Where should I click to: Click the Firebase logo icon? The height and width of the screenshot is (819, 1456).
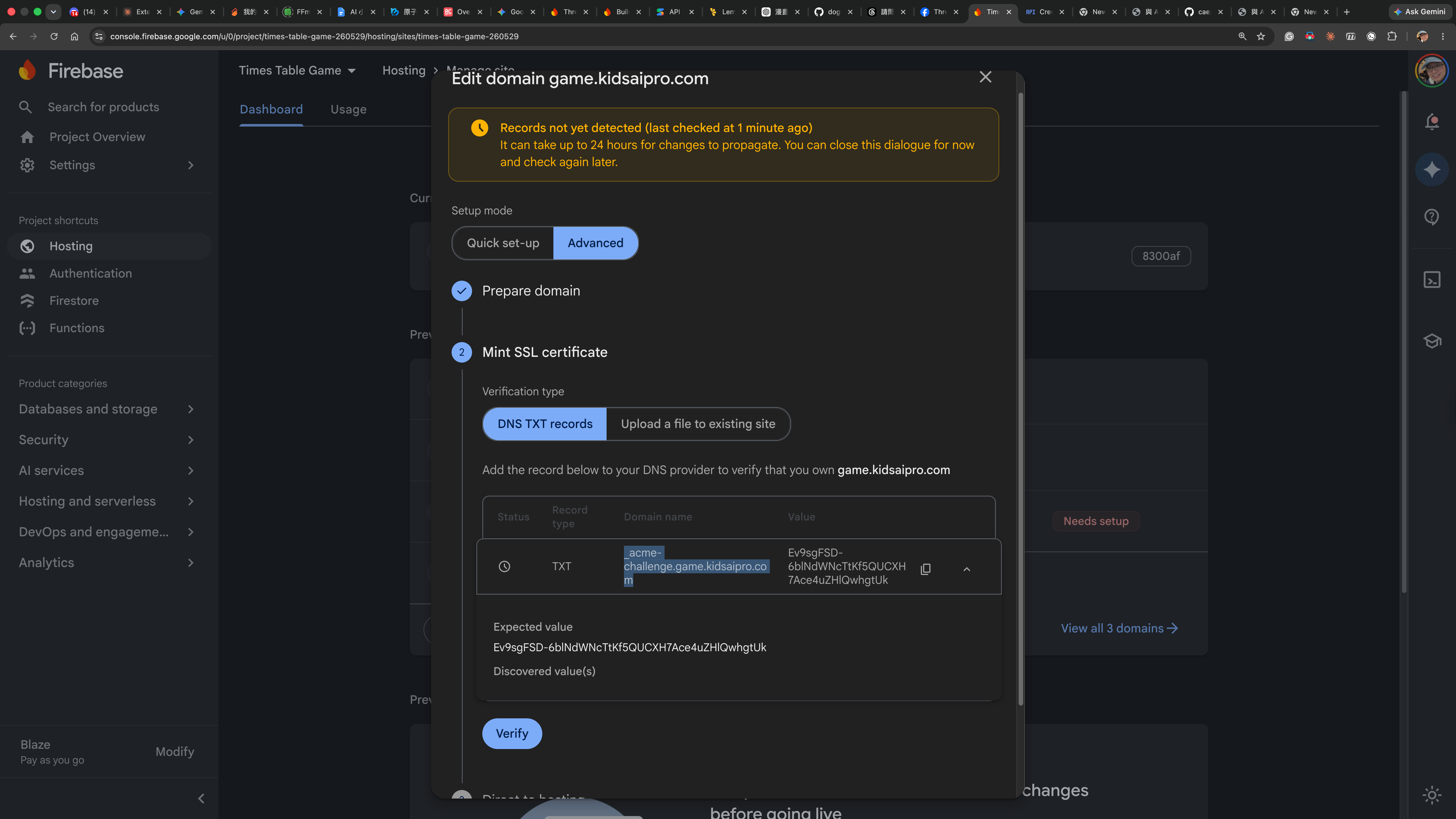(x=27, y=71)
